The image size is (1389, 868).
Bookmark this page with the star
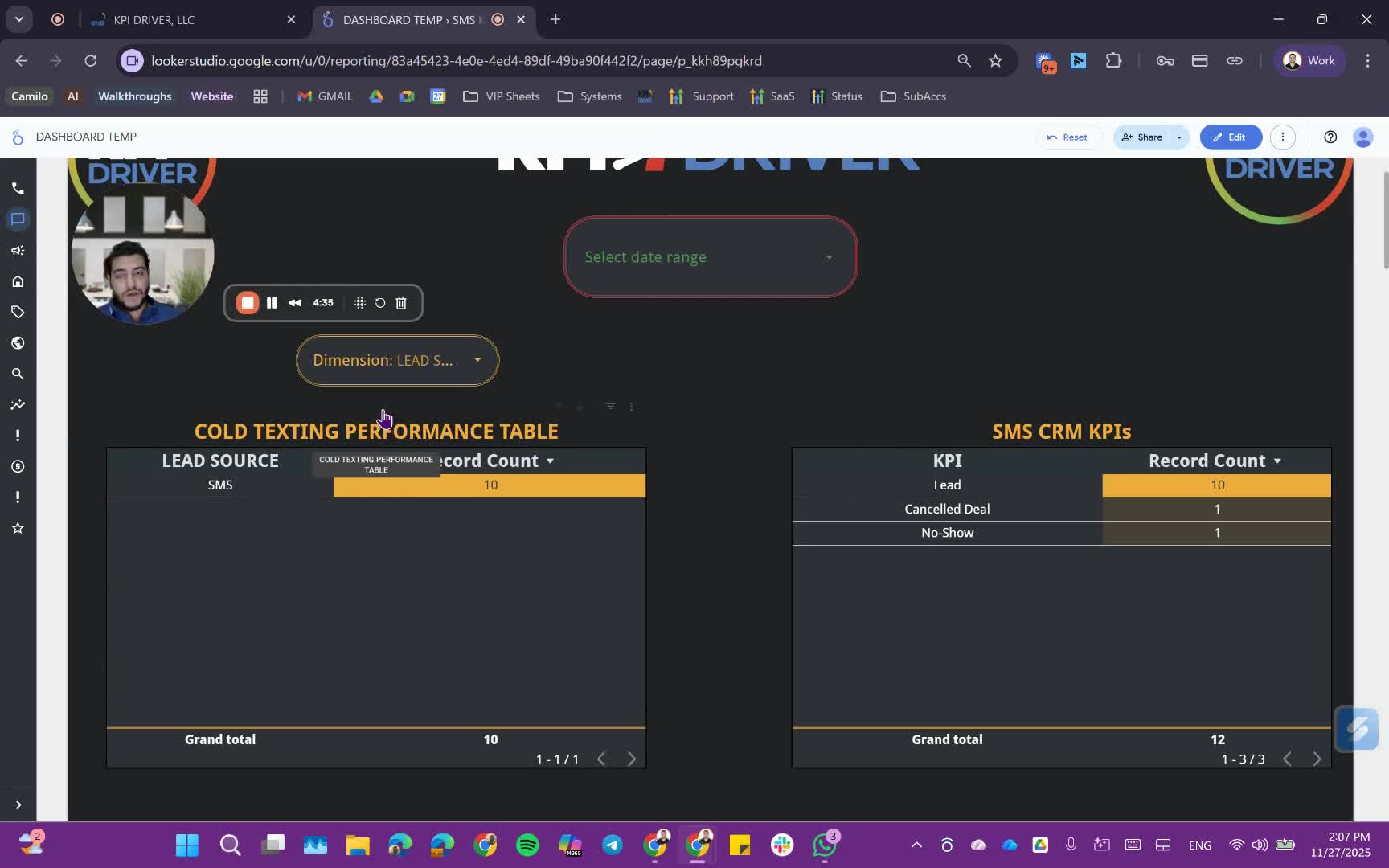(x=995, y=61)
